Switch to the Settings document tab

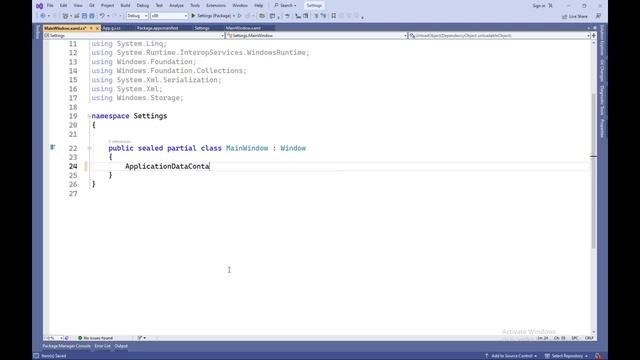pyautogui.click(x=202, y=28)
